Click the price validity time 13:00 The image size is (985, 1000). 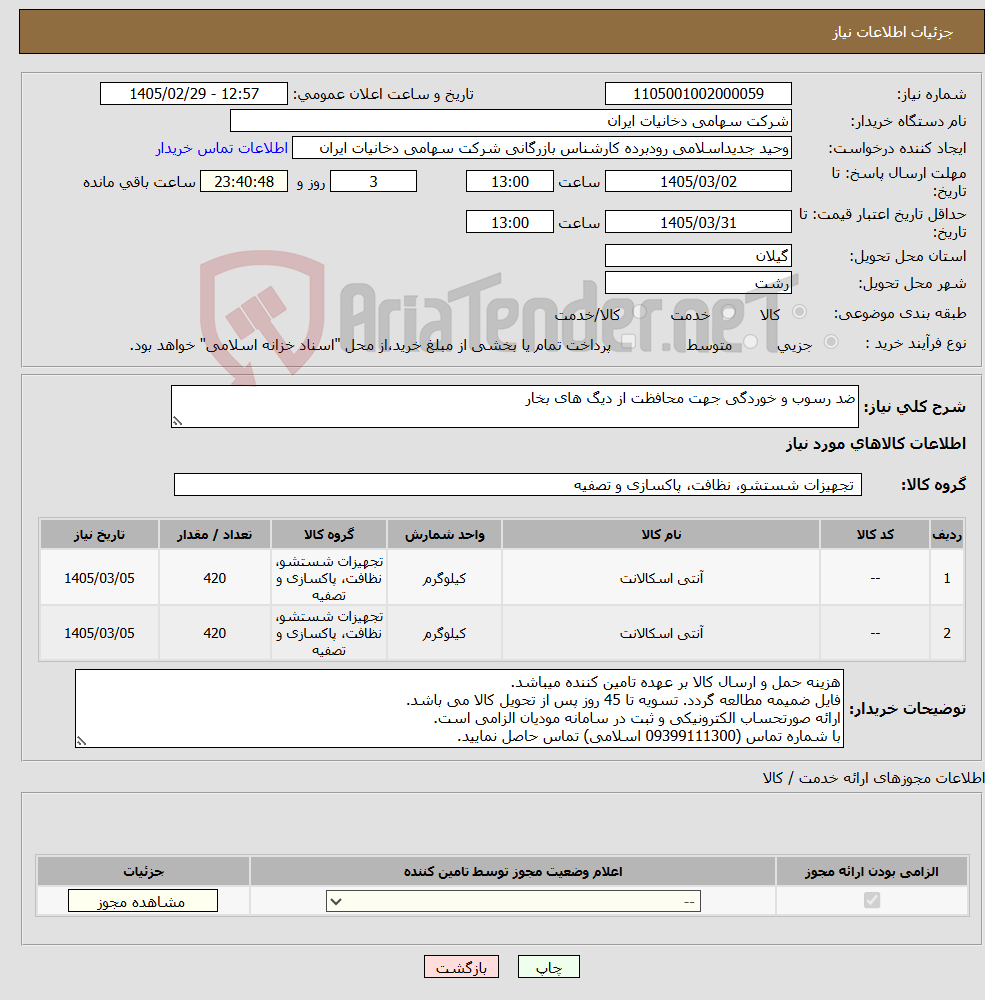[x=510, y=222]
